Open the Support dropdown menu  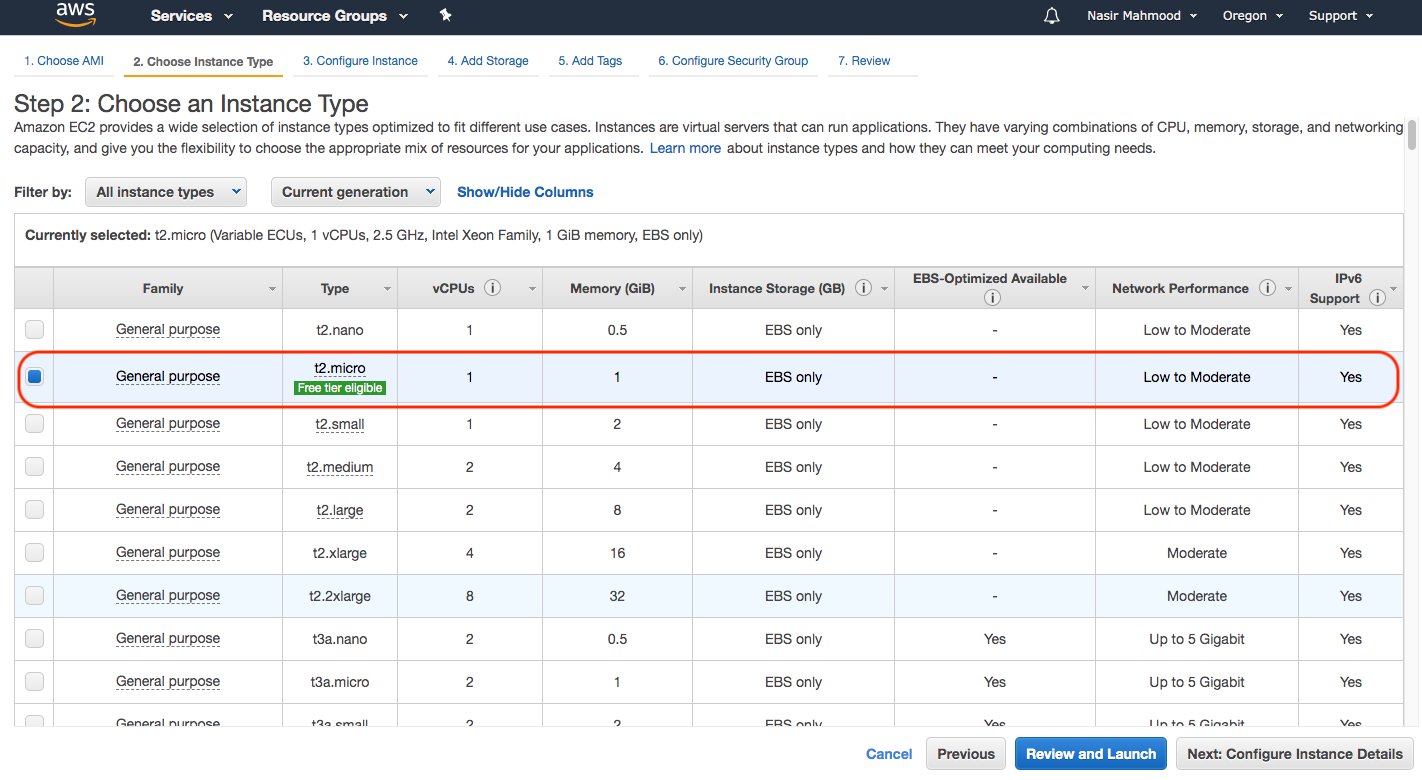point(1341,16)
